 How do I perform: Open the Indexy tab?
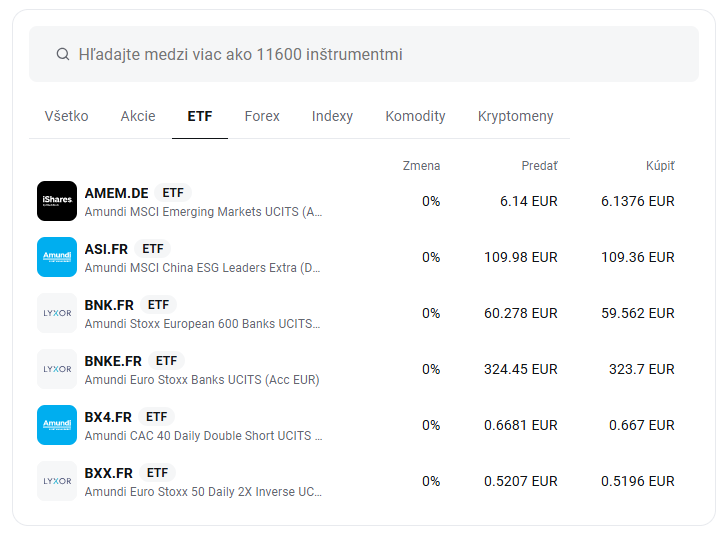tap(332, 116)
